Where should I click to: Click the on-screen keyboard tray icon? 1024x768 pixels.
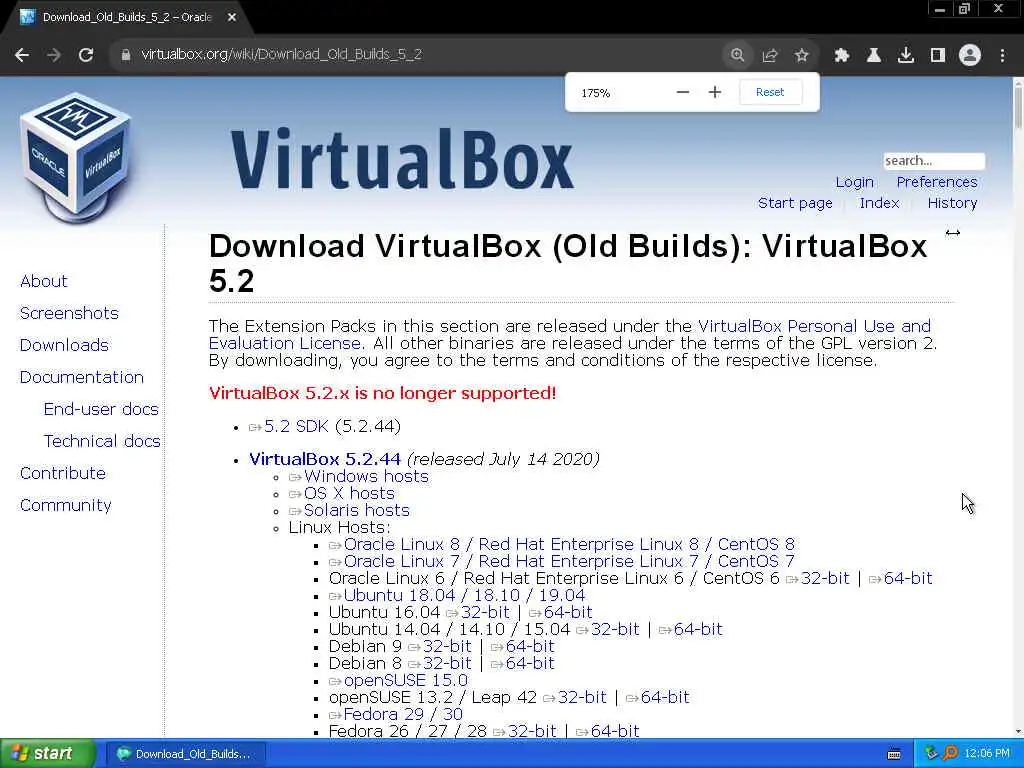coord(894,754)
